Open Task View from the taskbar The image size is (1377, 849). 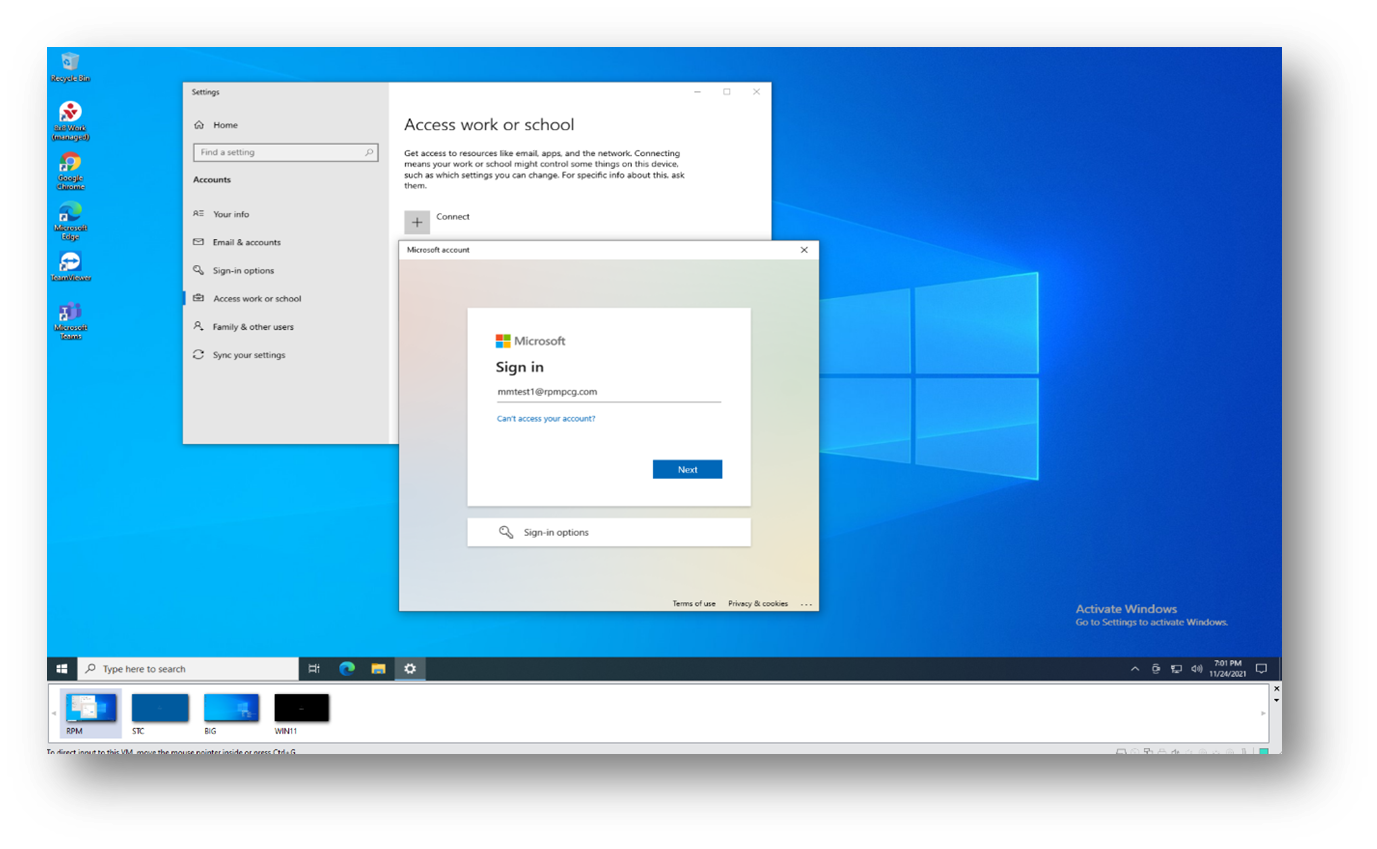point(313,668)
